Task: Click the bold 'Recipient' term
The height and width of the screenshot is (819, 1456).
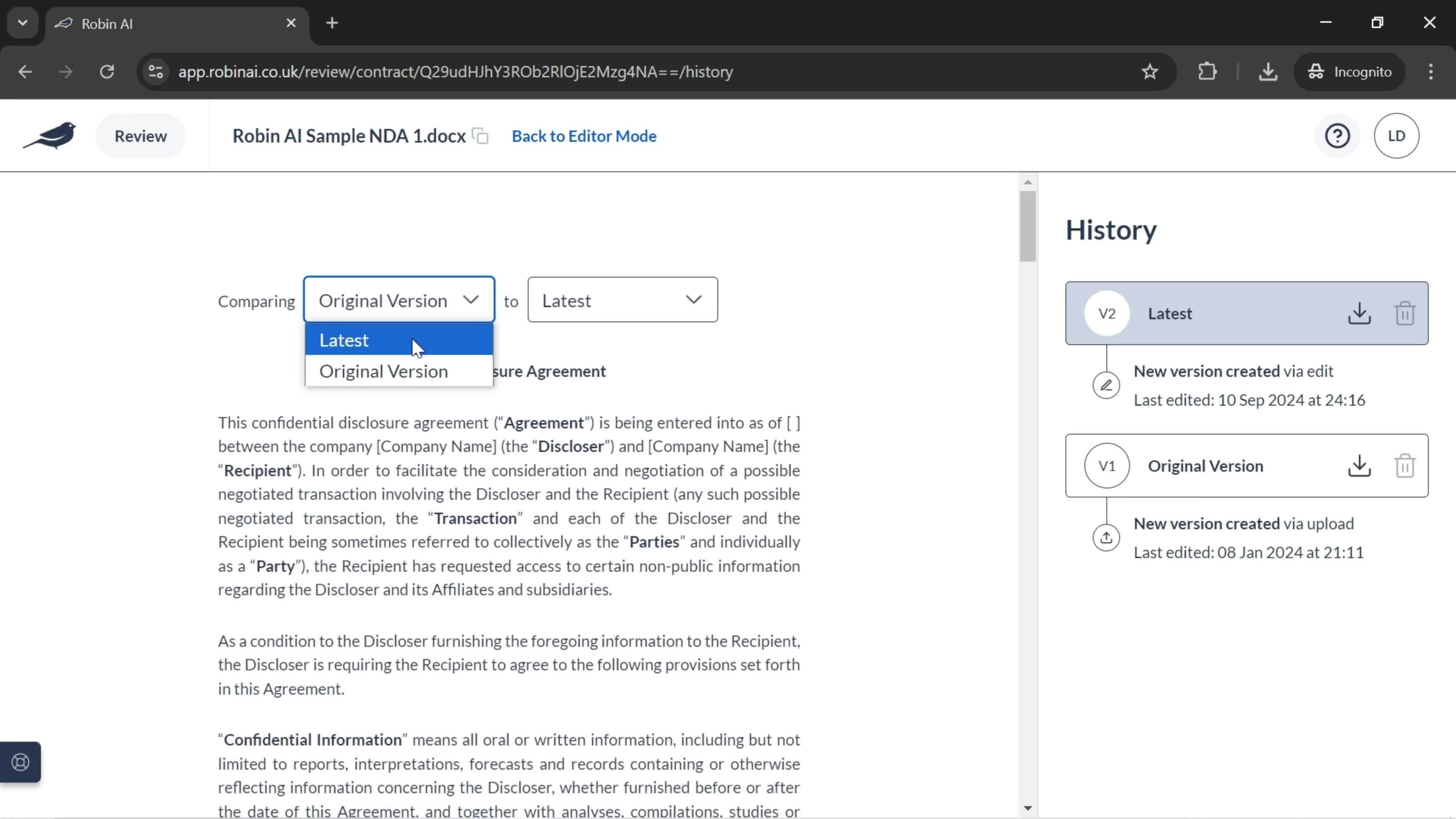Action: 258,471
